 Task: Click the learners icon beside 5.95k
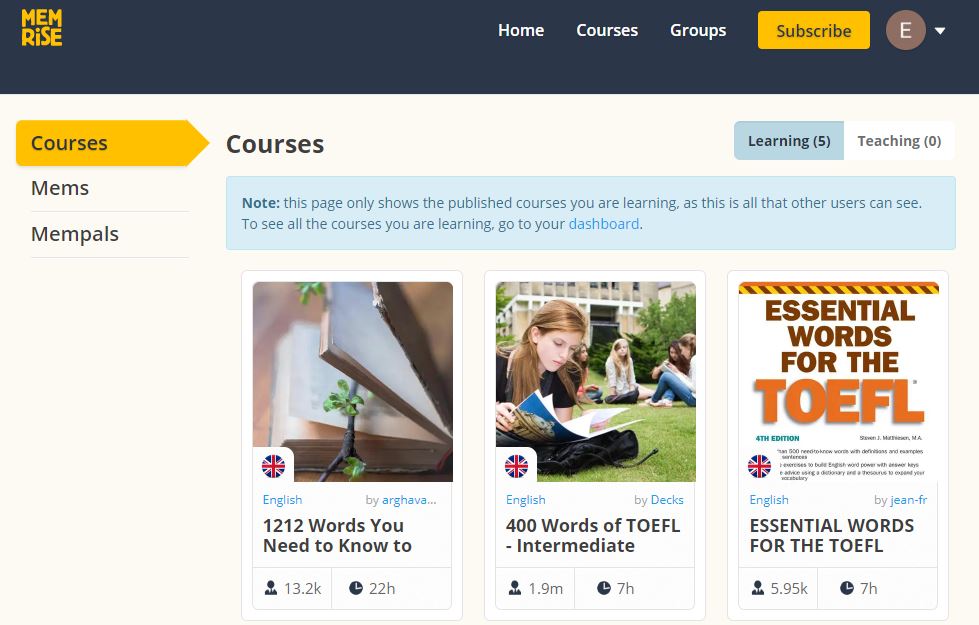coord(757,588)
